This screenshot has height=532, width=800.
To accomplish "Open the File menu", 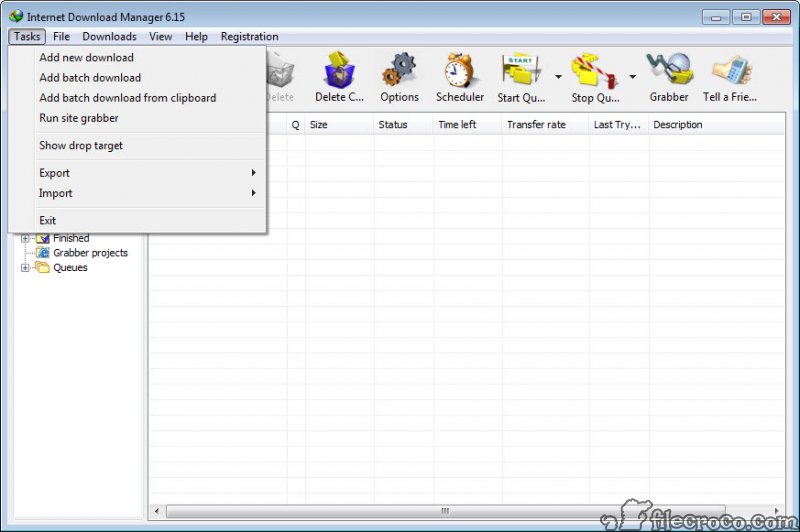I will tap(61, 36).
